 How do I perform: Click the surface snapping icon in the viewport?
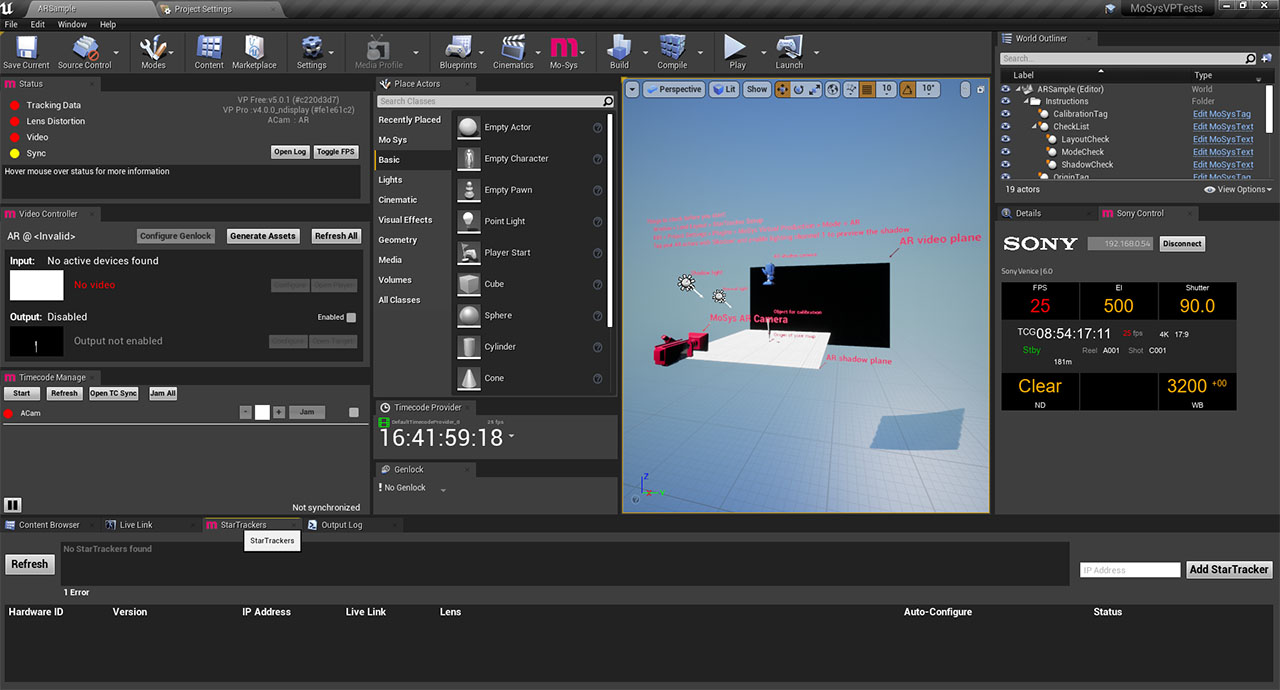pyautogui.click(x=850, y=89)
